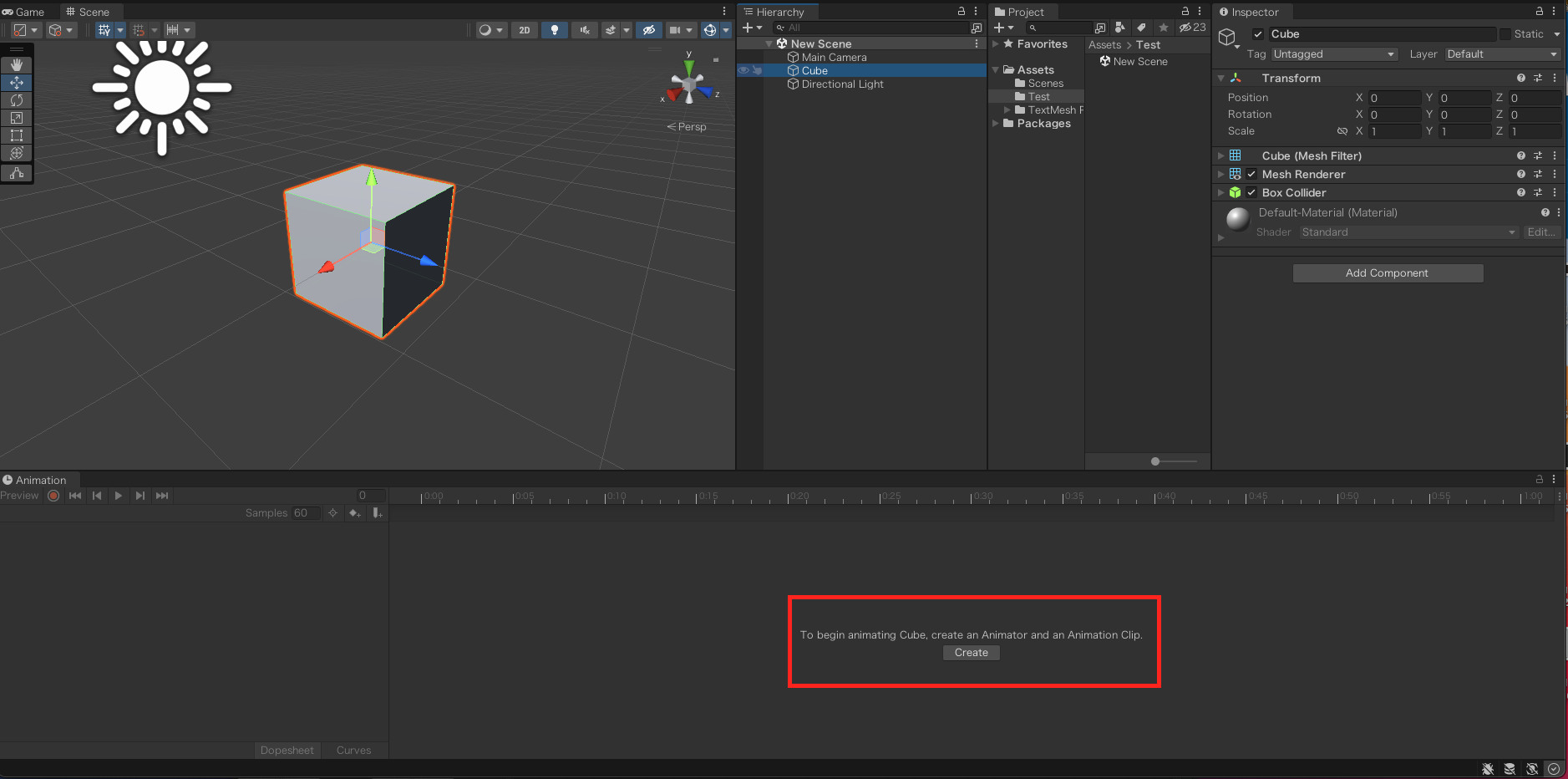Viewport: 1568px width, 779px height.
Task: Switch Scene view to 2D mode
Action: [524, 30]
